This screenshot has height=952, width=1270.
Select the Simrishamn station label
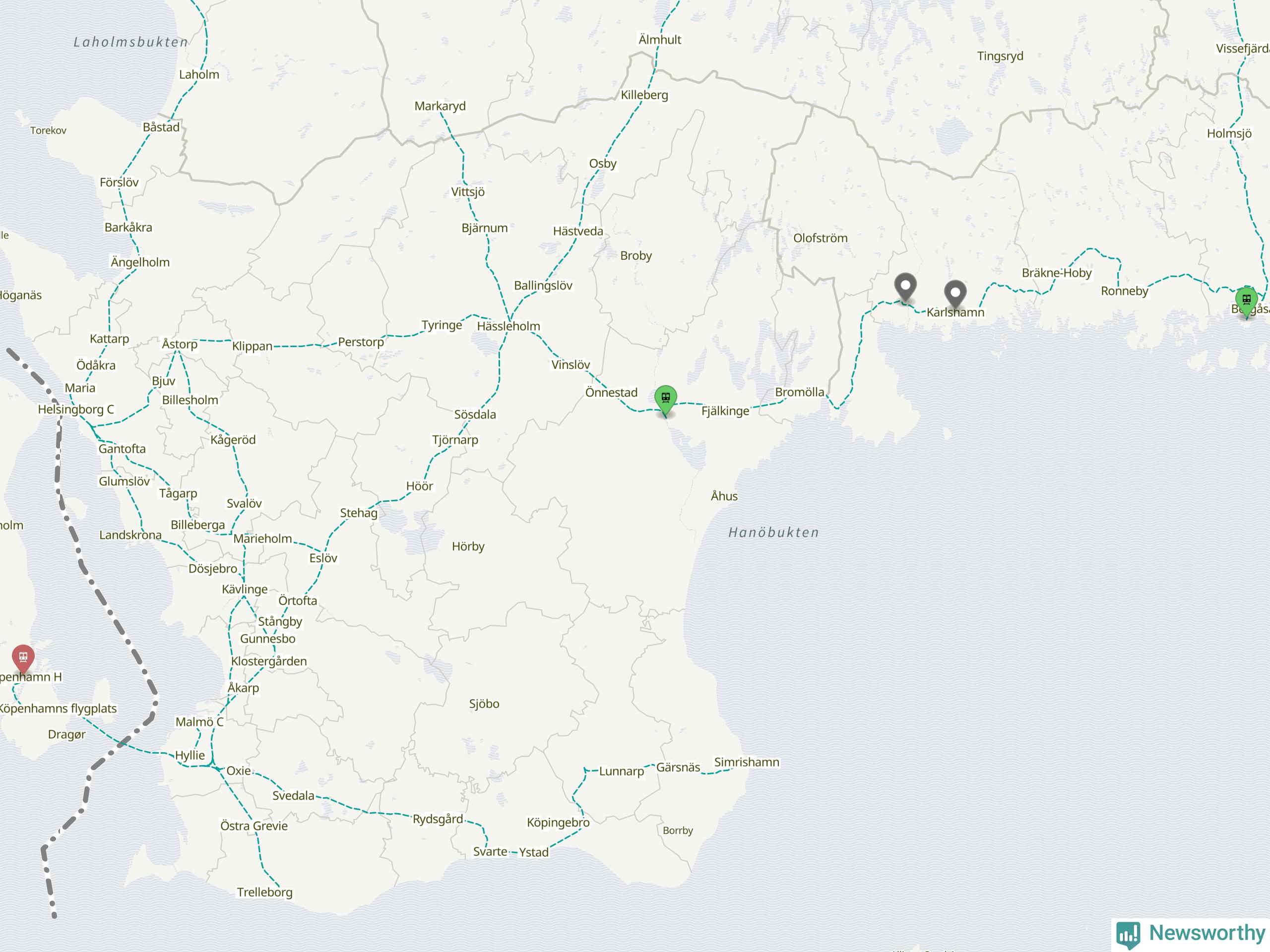[x=747, y=762]
